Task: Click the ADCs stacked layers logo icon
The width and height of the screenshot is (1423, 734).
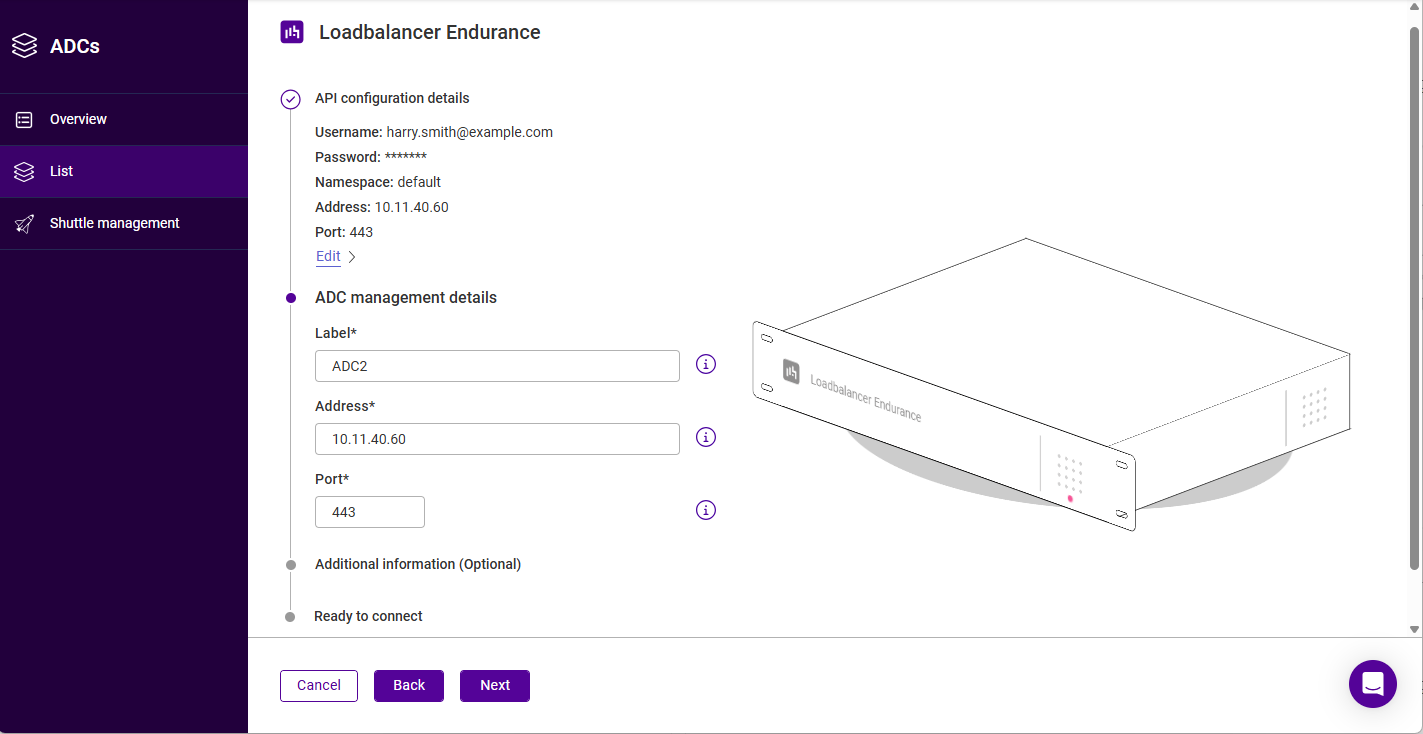Action: pyautogui.click(x=25, y=46)
